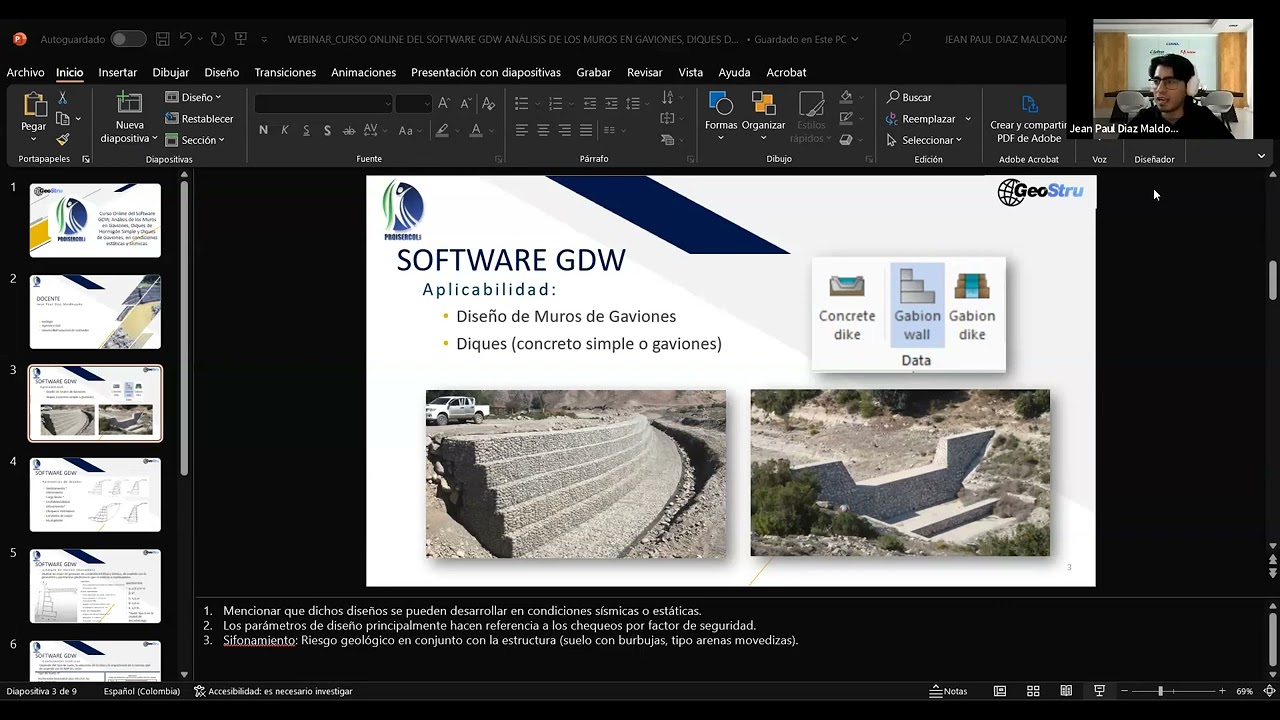Click the text highlight color swatch
The image size is (1280, 720).
coord(442,130)
